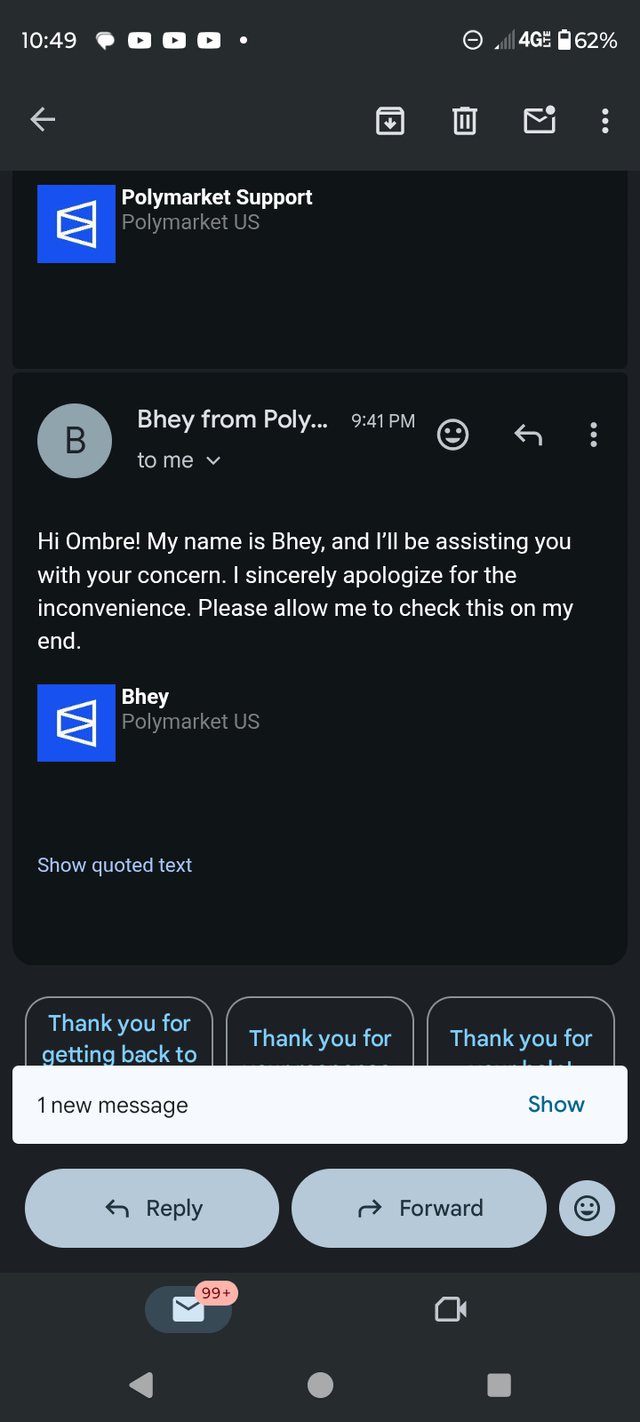This screenshot has width=640, height=1422.
Task: Open Android recent apps square button
Action: click(x=498, y=1384)
